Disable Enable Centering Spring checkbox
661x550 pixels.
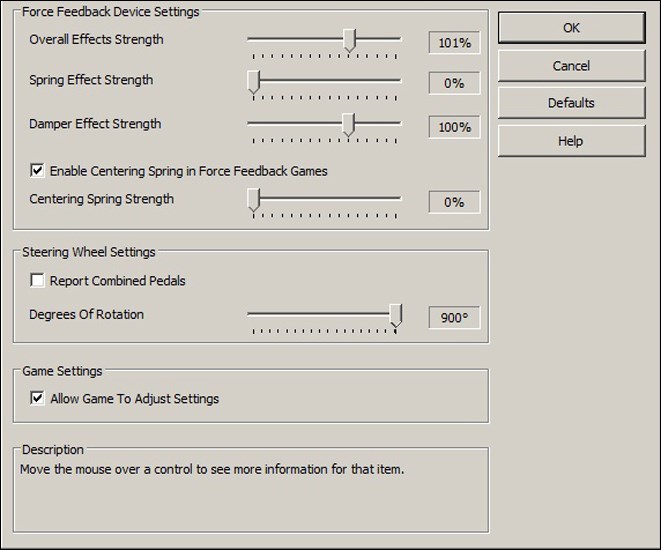pos(37,171)
